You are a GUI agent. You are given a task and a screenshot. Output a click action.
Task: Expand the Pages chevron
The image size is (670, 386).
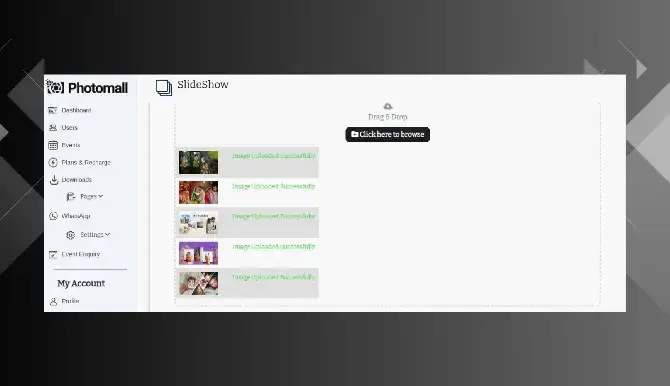pyautogui.click(x=101, y=196)
